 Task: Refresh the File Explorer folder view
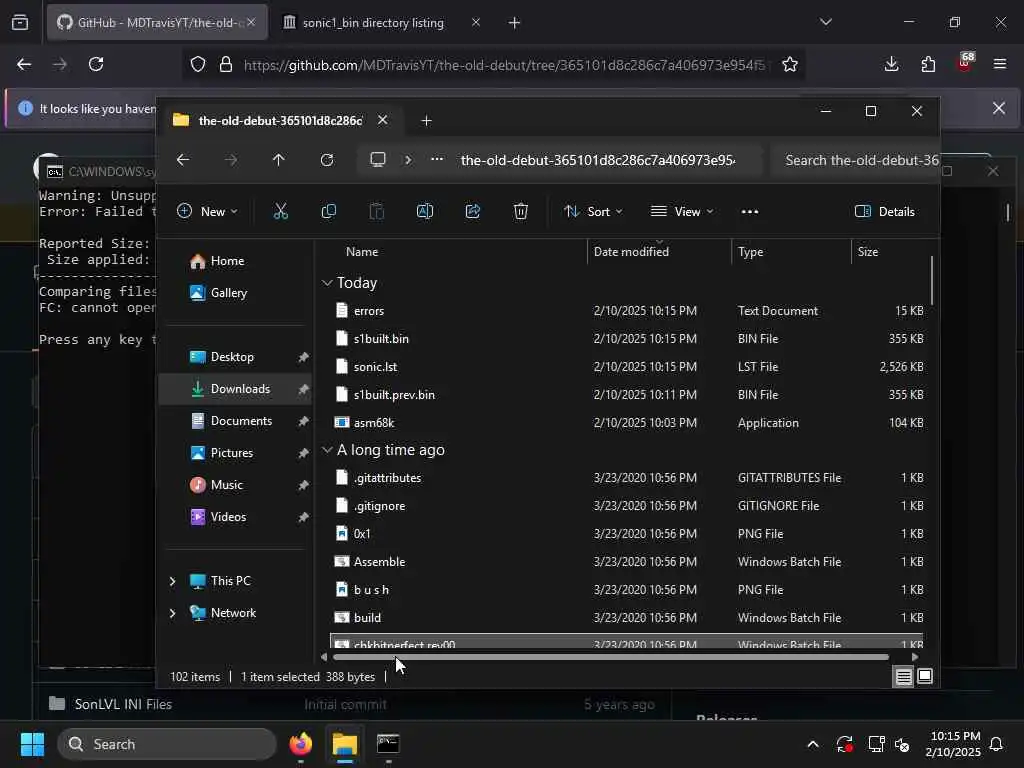pyautogui.click(x=327, y=159)
